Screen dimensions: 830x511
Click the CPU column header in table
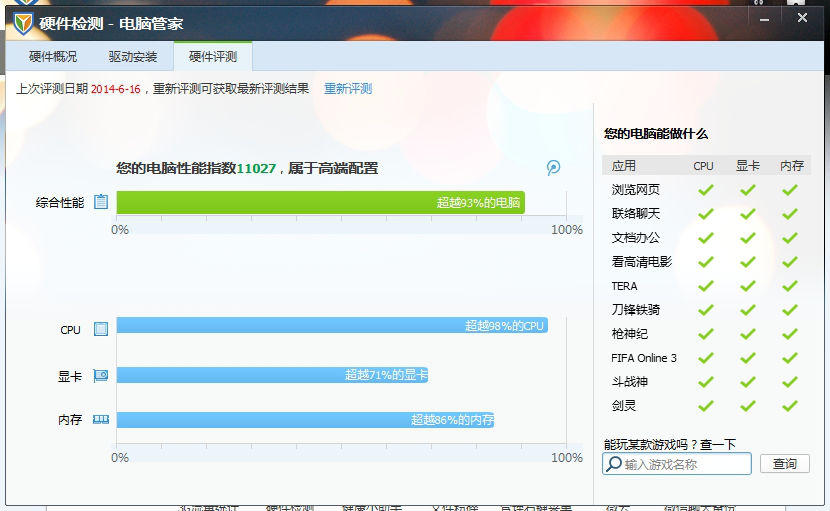coord(703,166)
